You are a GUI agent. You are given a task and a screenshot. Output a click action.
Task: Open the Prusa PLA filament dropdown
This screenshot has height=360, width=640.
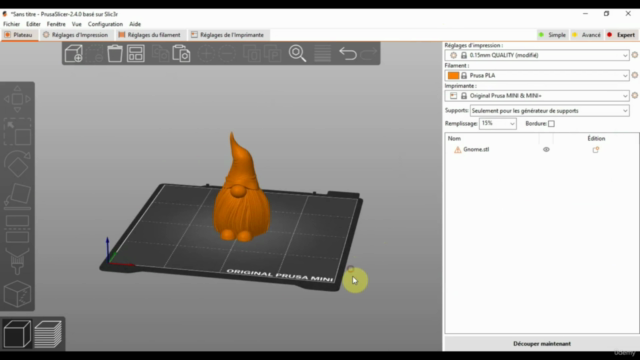pyautogui.click(x=537, y=76)
